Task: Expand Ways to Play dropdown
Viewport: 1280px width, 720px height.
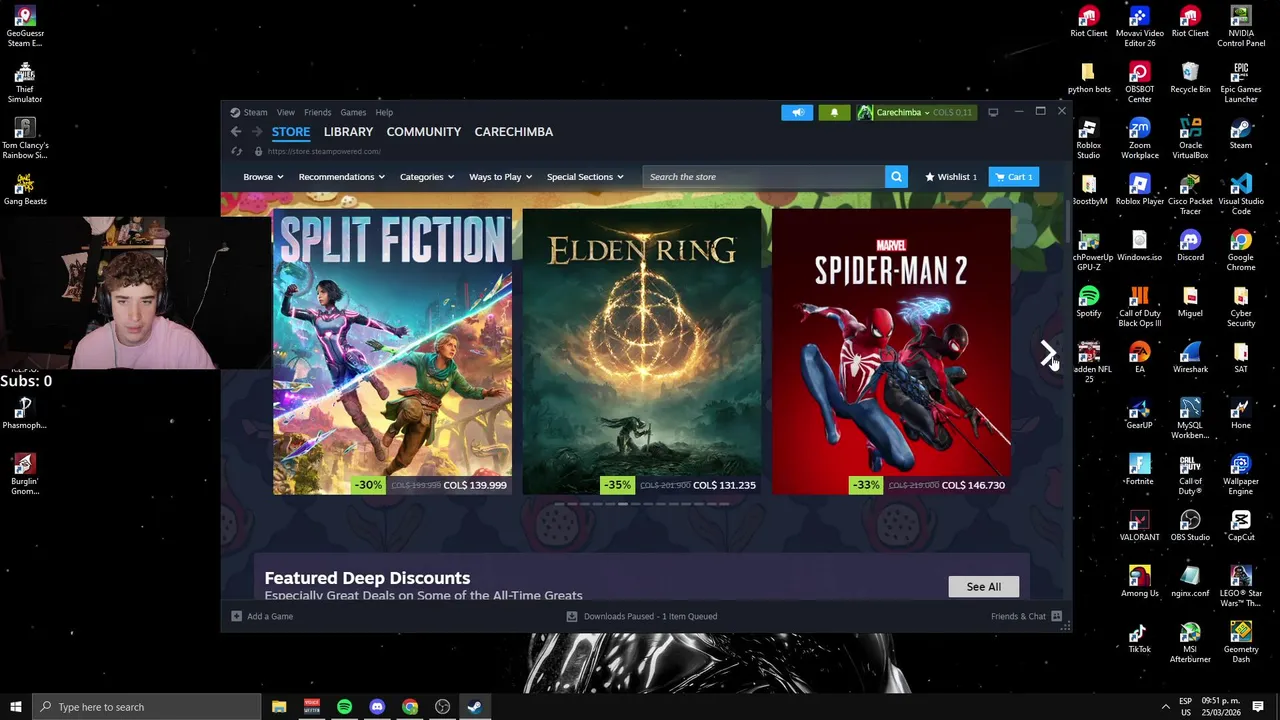Action: pos(500,177)
